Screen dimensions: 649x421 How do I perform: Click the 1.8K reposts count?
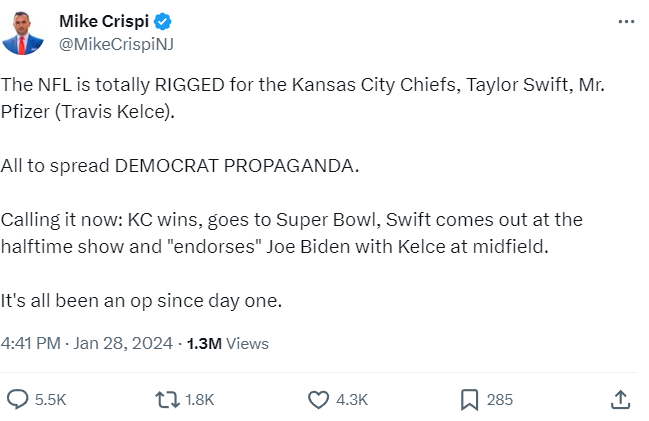[x=200, y=399]
